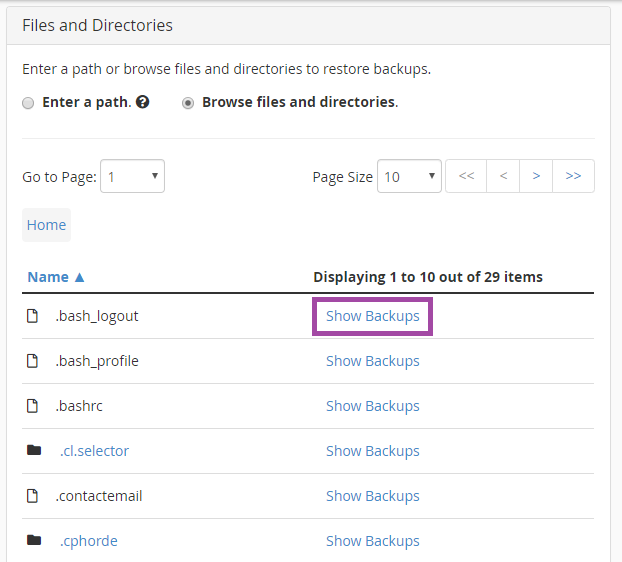Show backups for .contactemail

[372, 496]
